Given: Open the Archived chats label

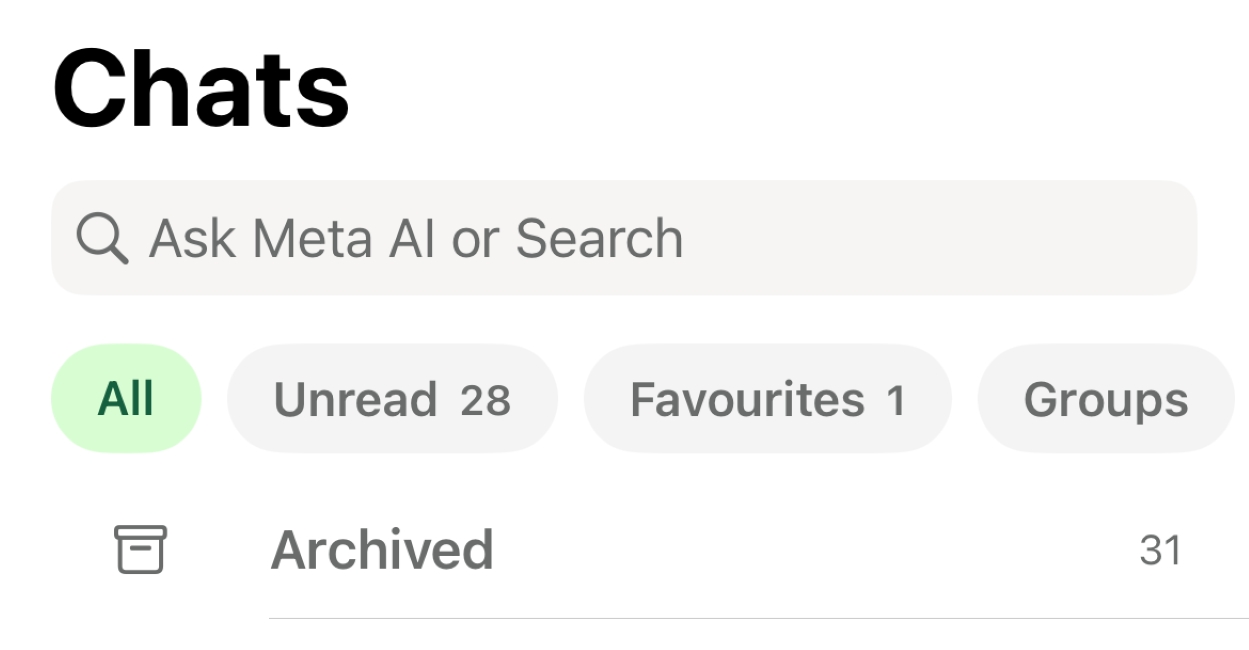Looking at the screenshot, I should coord(382,550).
